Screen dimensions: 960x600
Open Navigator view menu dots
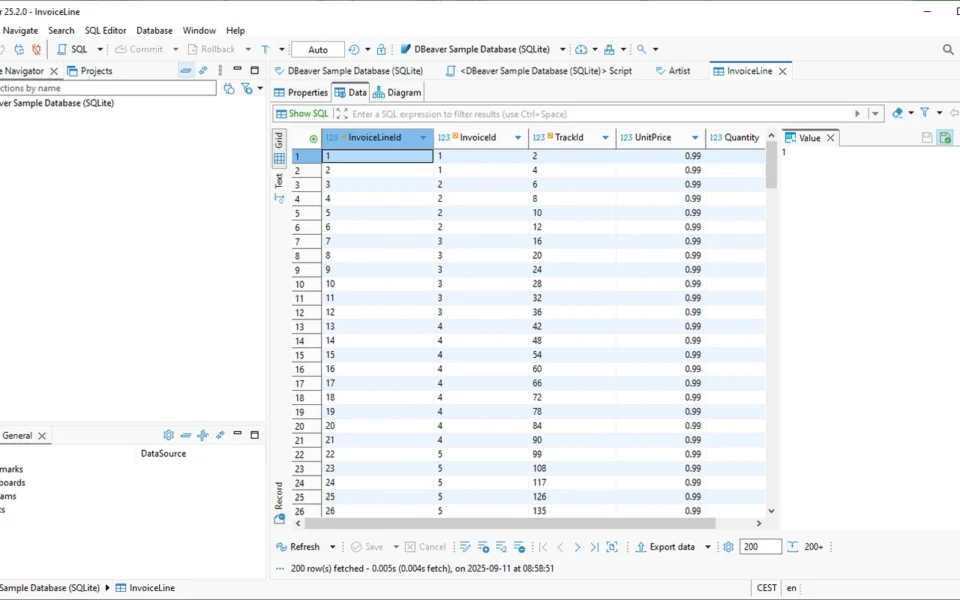[220, 70]
